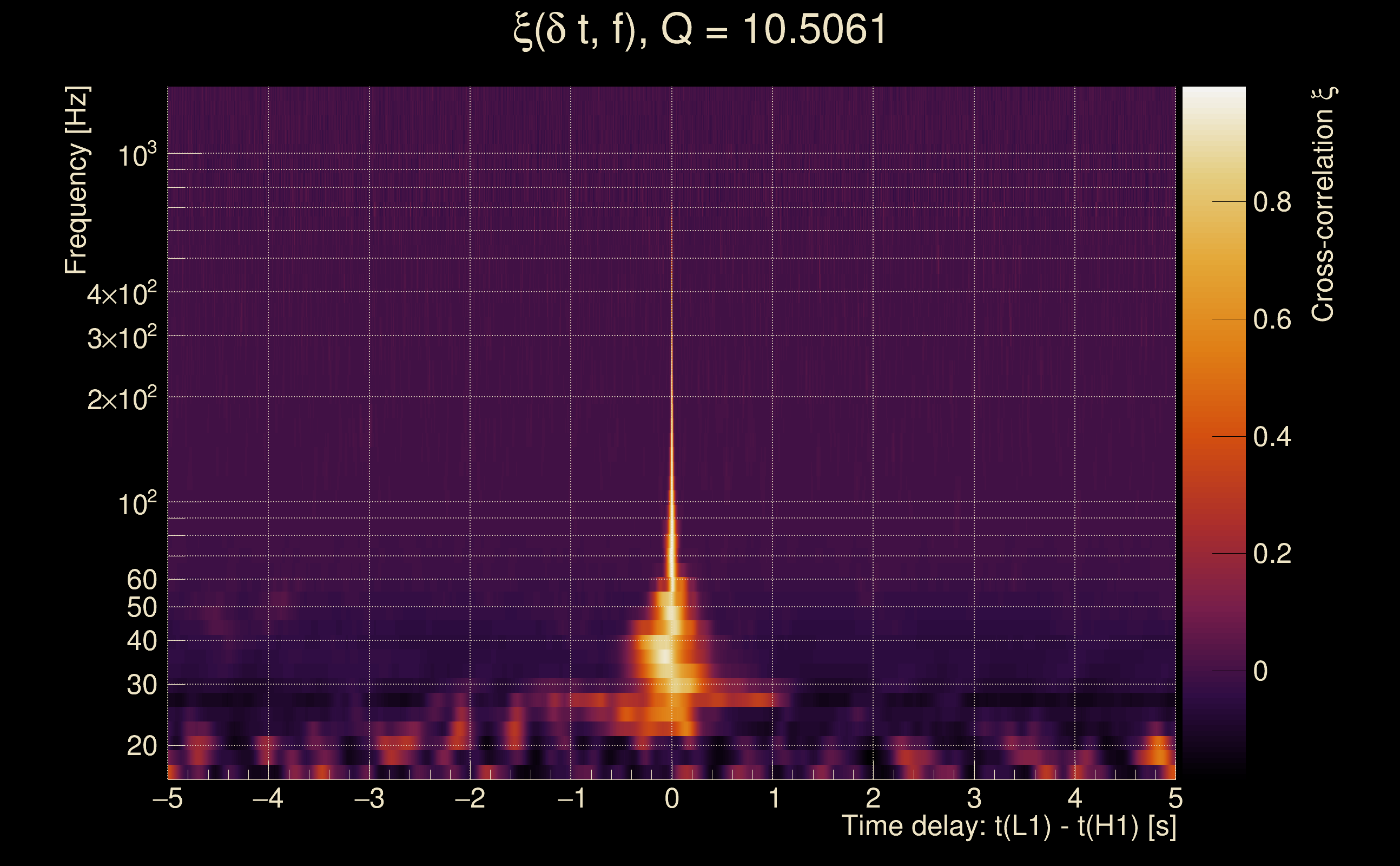Click the 0 tick label on colorbar
This screenshot has width=1400, height=866.
pyautogui.click(x=1260, y=671)
